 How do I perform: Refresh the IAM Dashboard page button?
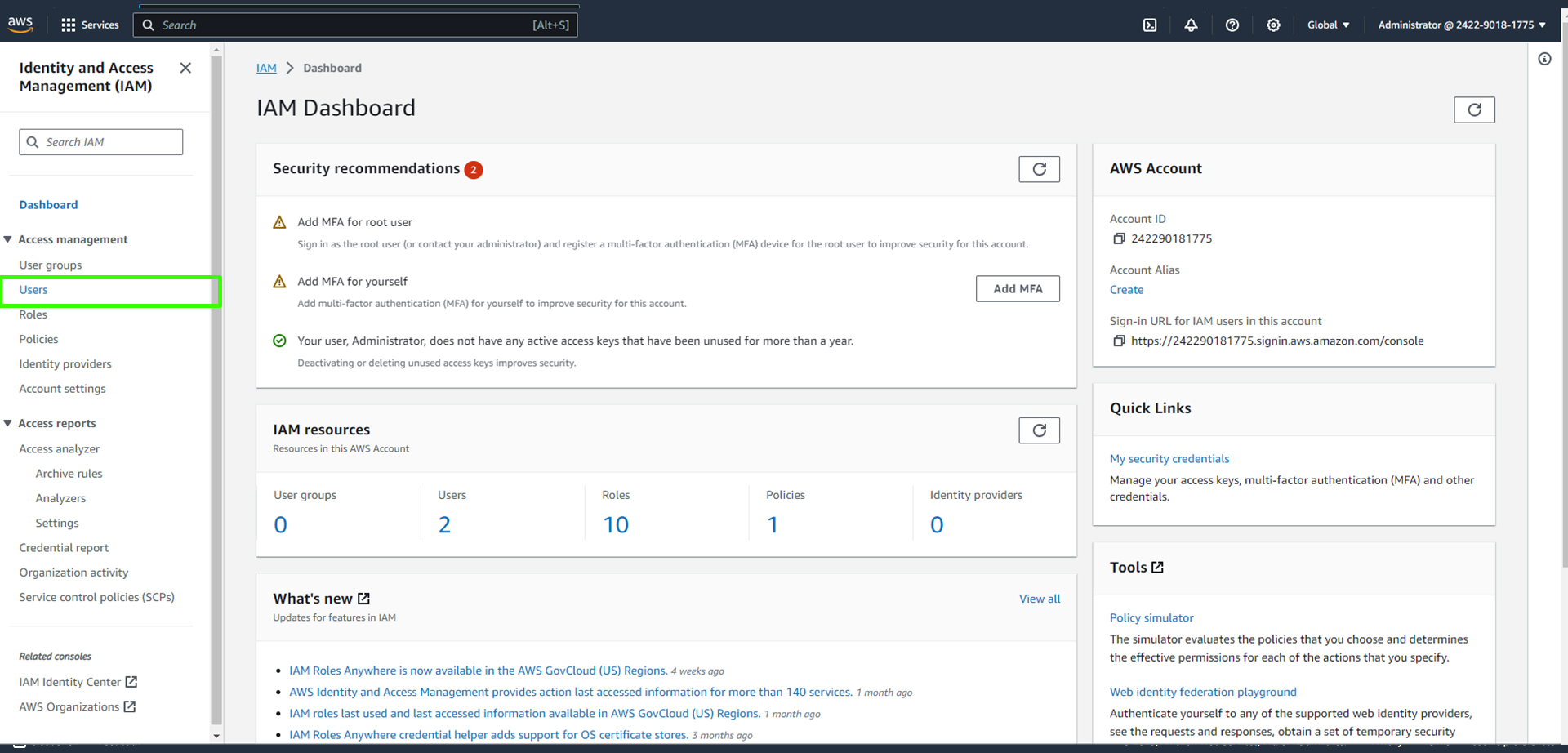(1474, 109)
